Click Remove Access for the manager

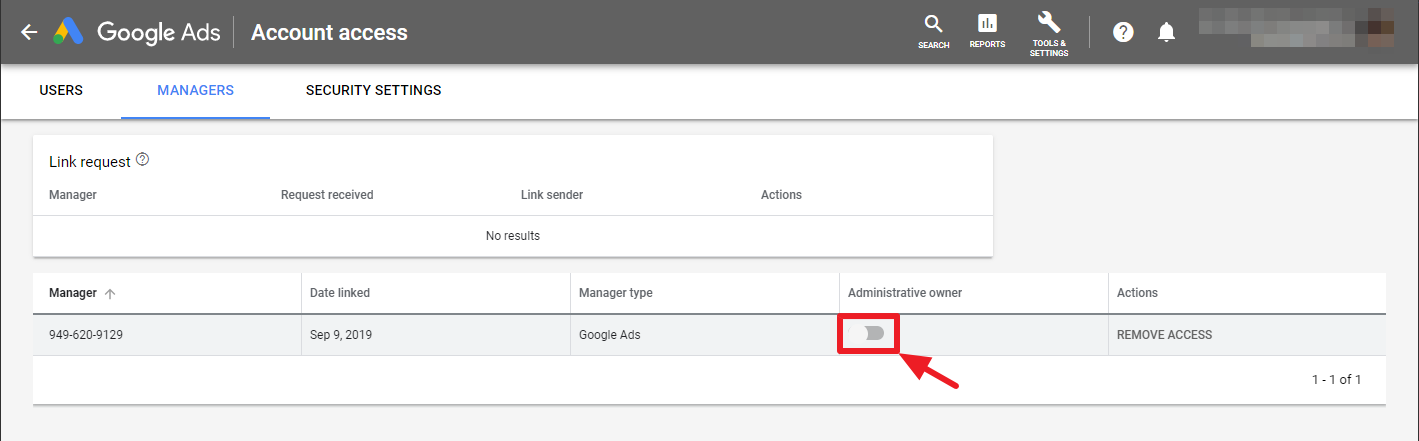(1164, 335)
